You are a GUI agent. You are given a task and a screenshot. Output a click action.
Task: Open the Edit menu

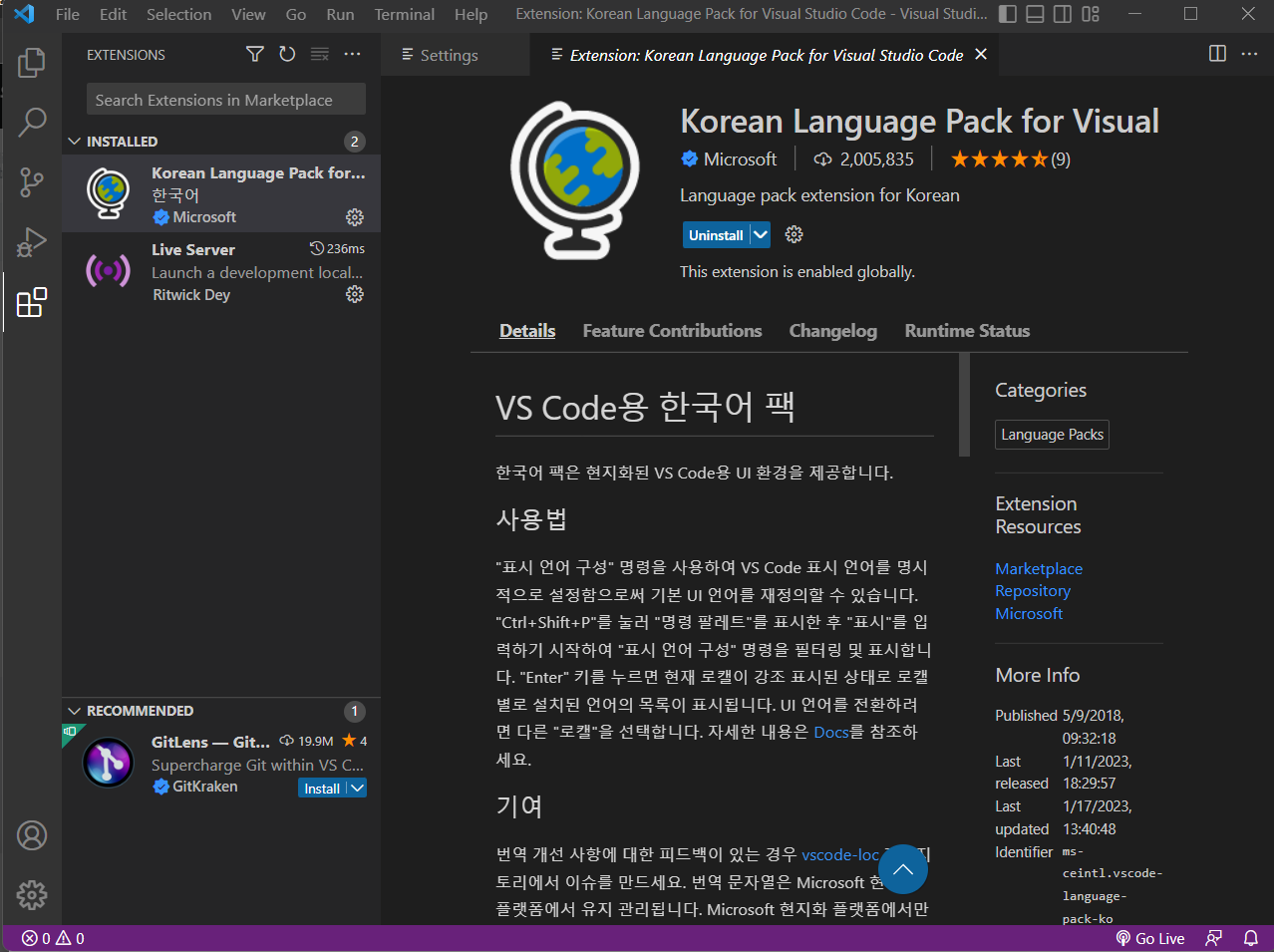click(x=114, y=14)
